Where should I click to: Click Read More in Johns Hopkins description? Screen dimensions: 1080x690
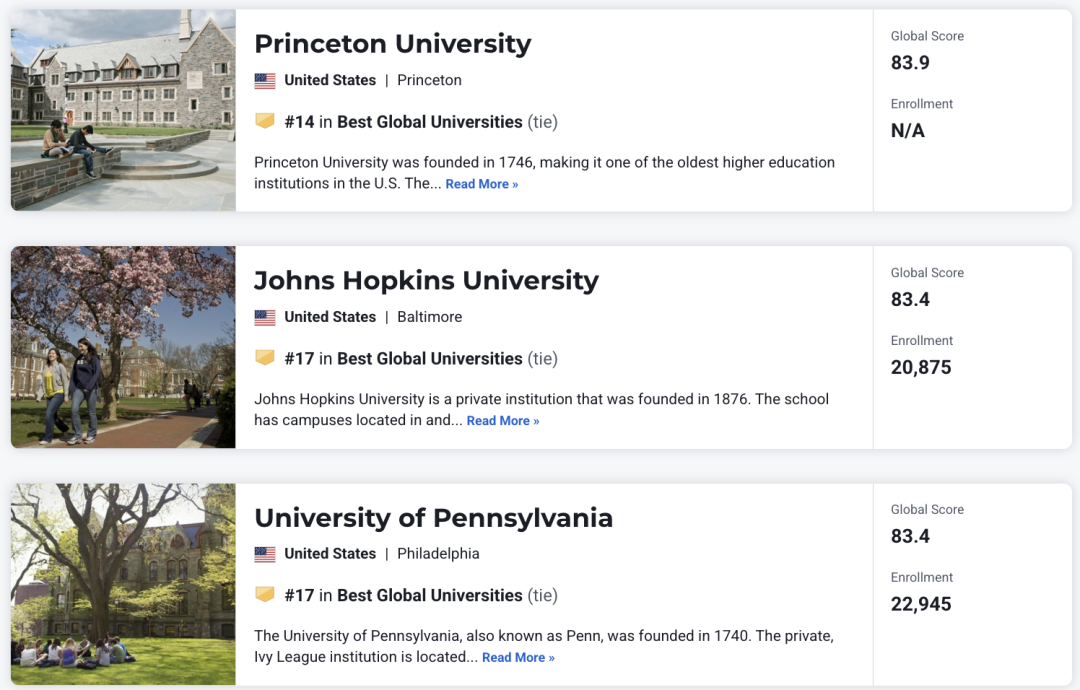[503, 421]
